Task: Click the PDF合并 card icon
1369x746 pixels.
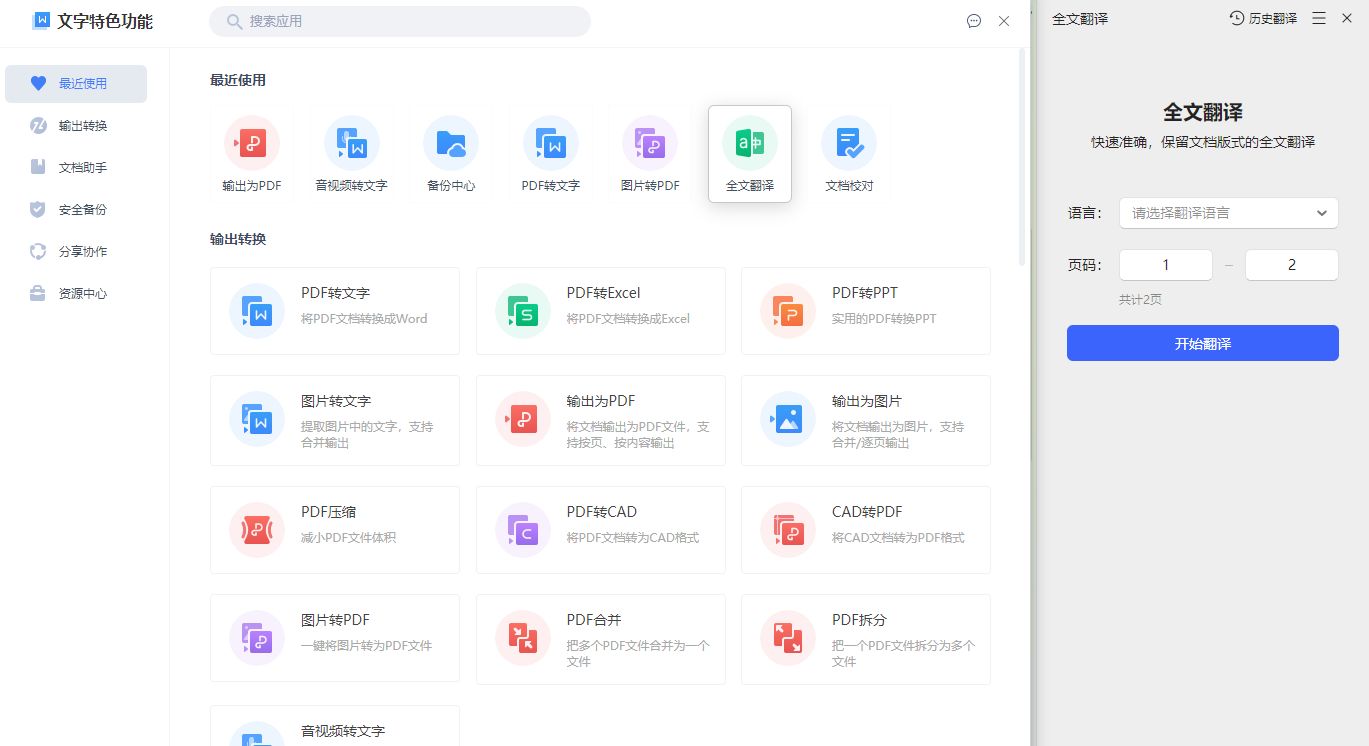Action: 523,638
